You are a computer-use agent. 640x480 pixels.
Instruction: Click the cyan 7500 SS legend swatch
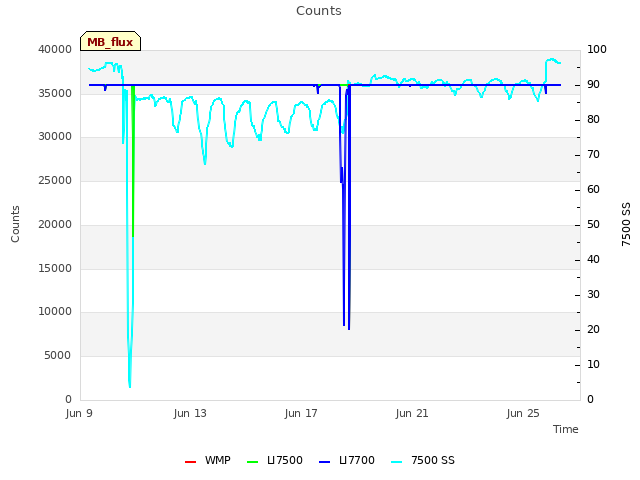coord(396,462)
